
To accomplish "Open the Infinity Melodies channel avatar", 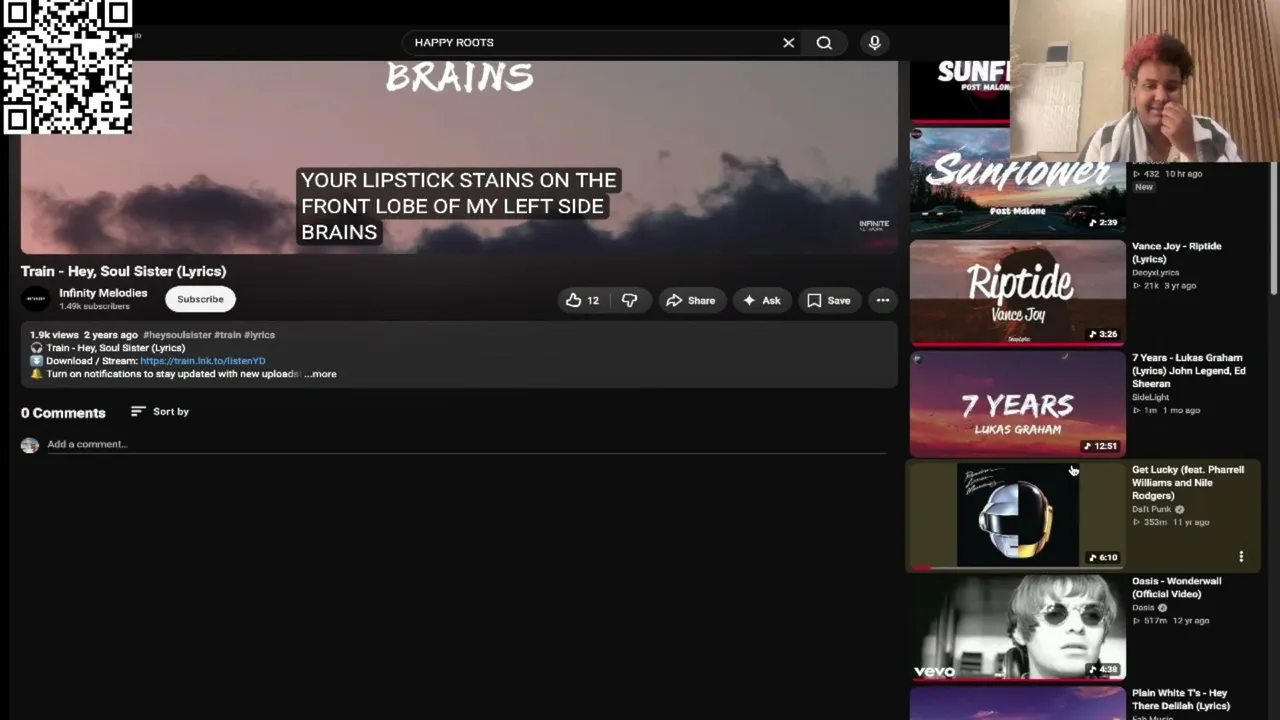I will [x=36, y=299].
